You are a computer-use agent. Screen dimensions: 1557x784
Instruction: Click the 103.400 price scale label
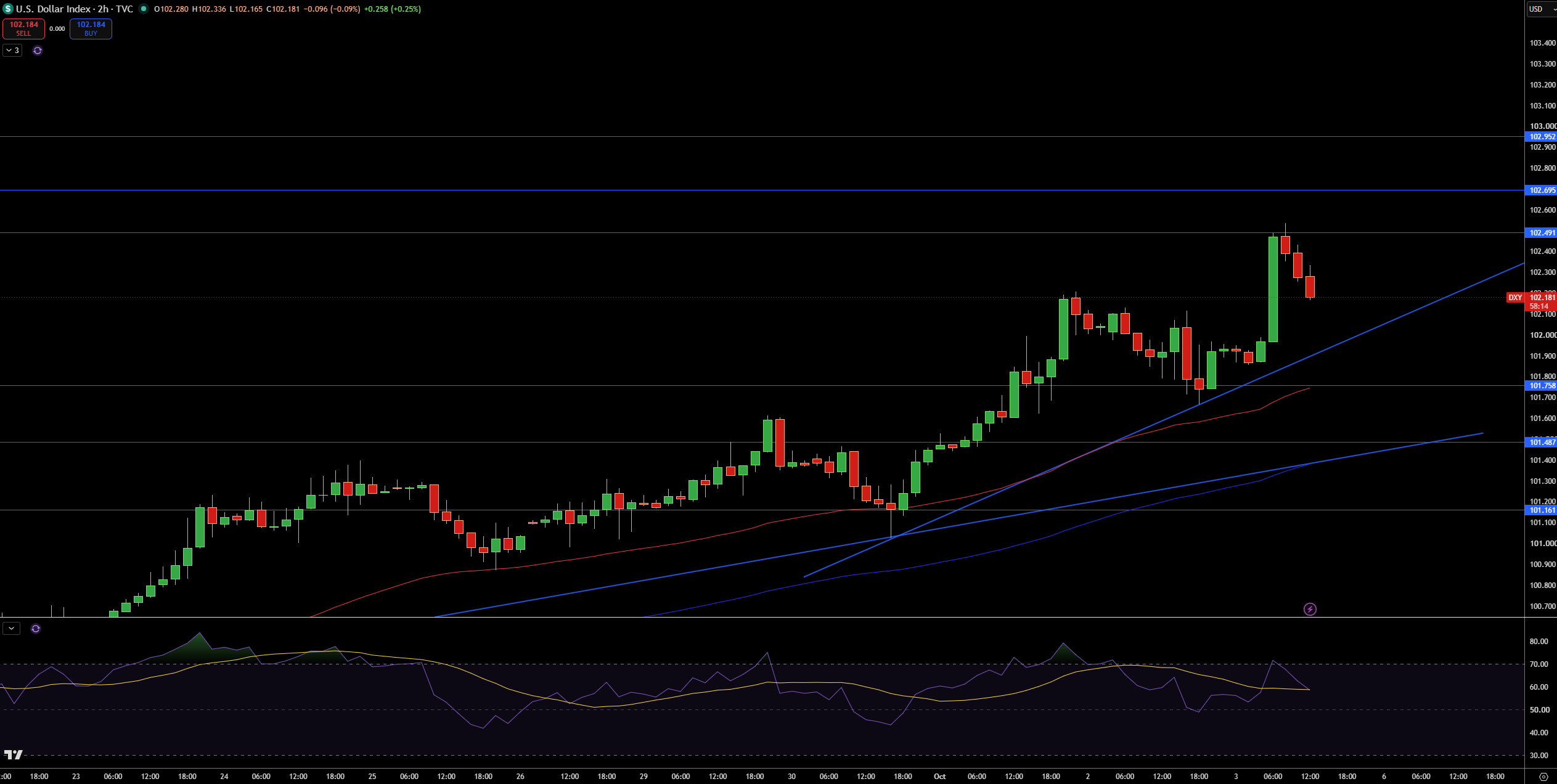click(1542, 43)
